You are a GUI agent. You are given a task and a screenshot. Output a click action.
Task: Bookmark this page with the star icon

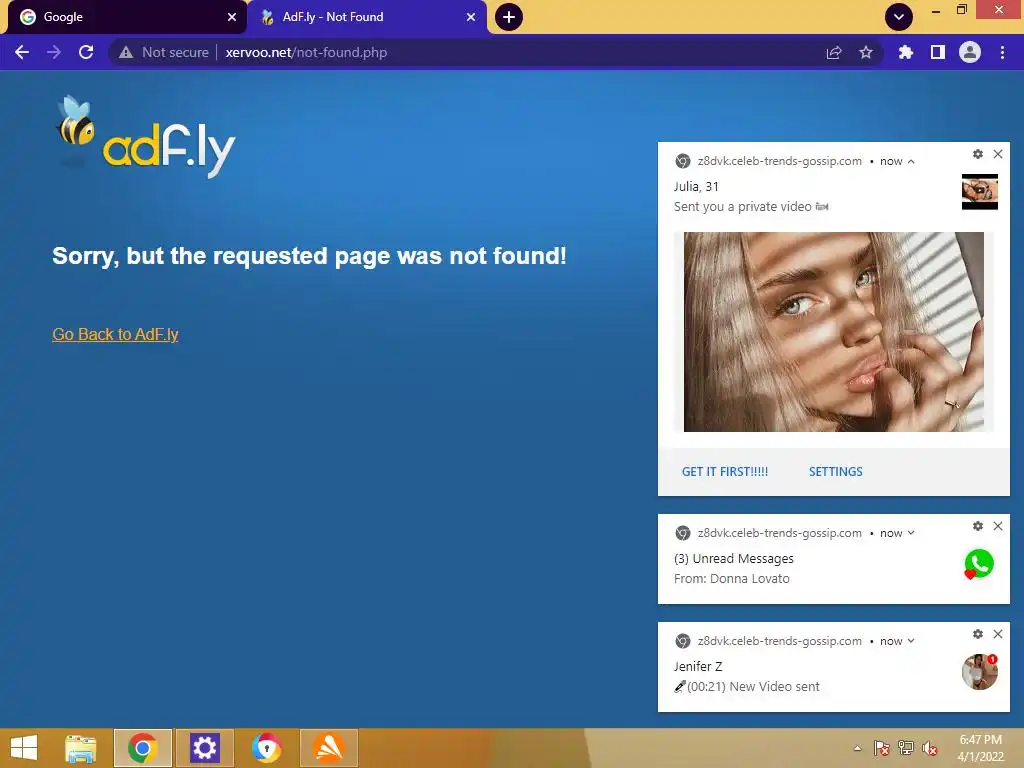point(866,52)
